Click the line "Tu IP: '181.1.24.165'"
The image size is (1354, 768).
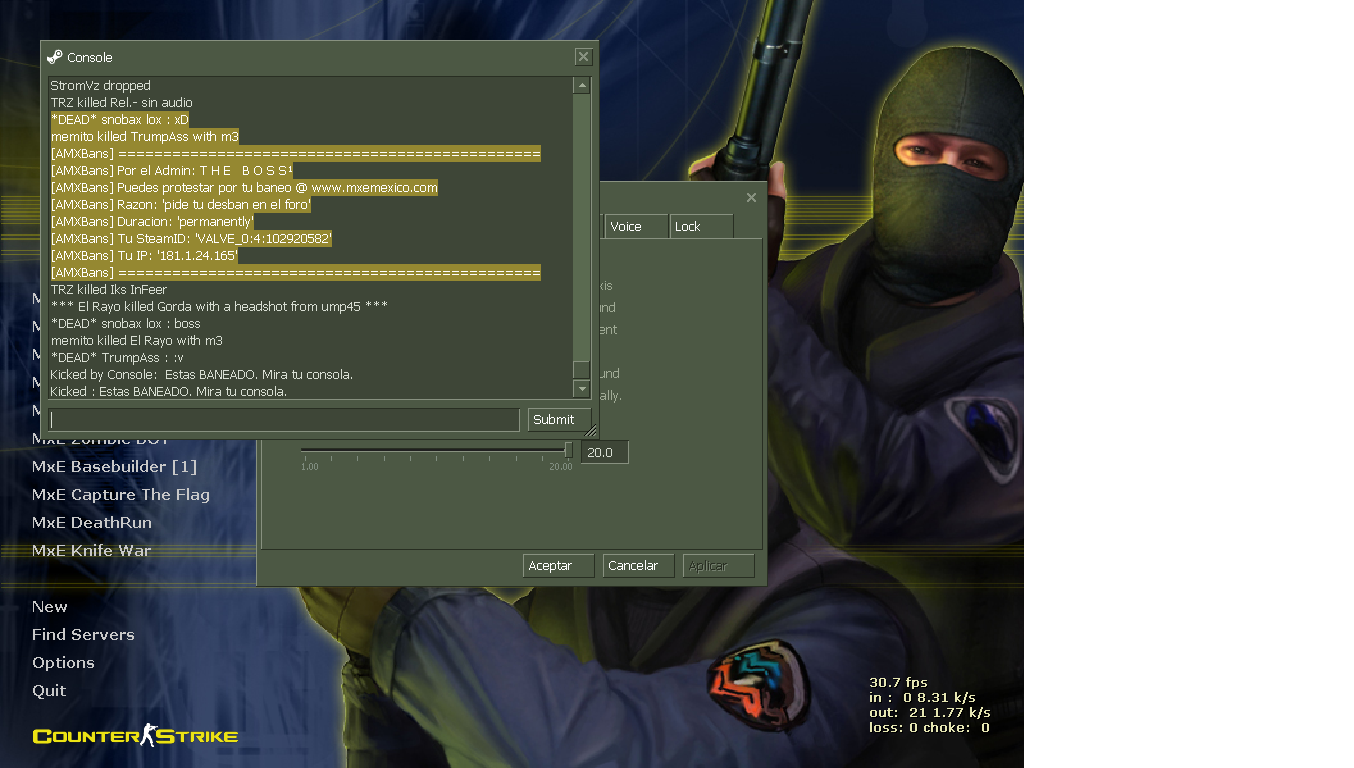(144, 256)
